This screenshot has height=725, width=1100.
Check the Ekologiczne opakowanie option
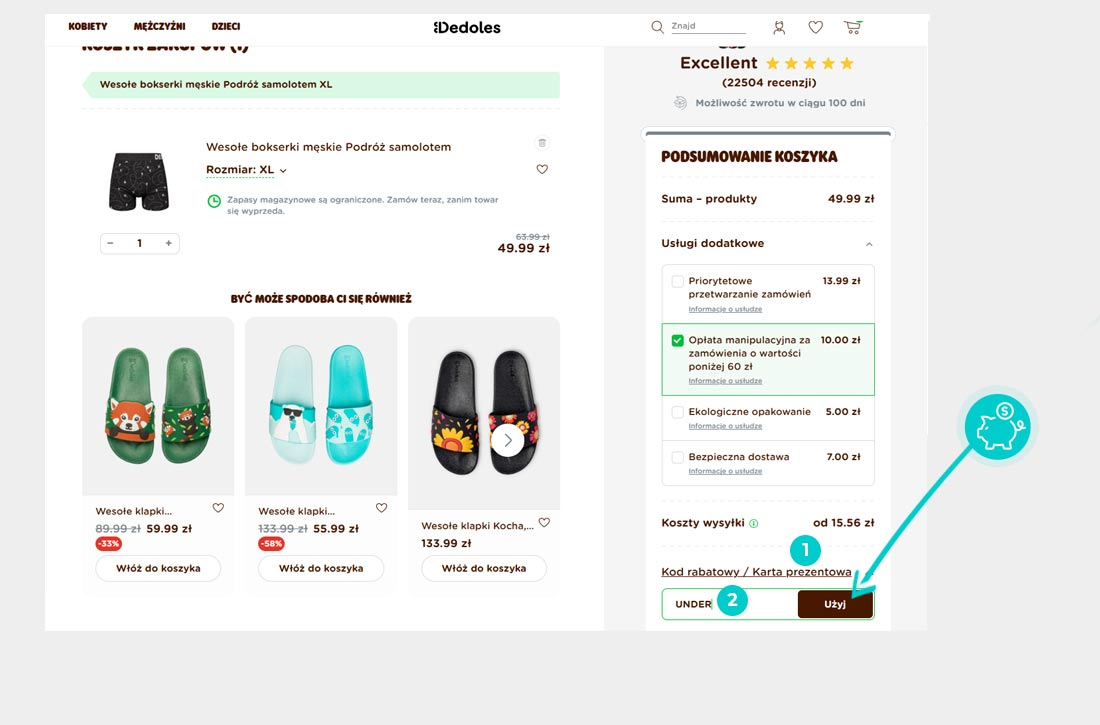677,412
